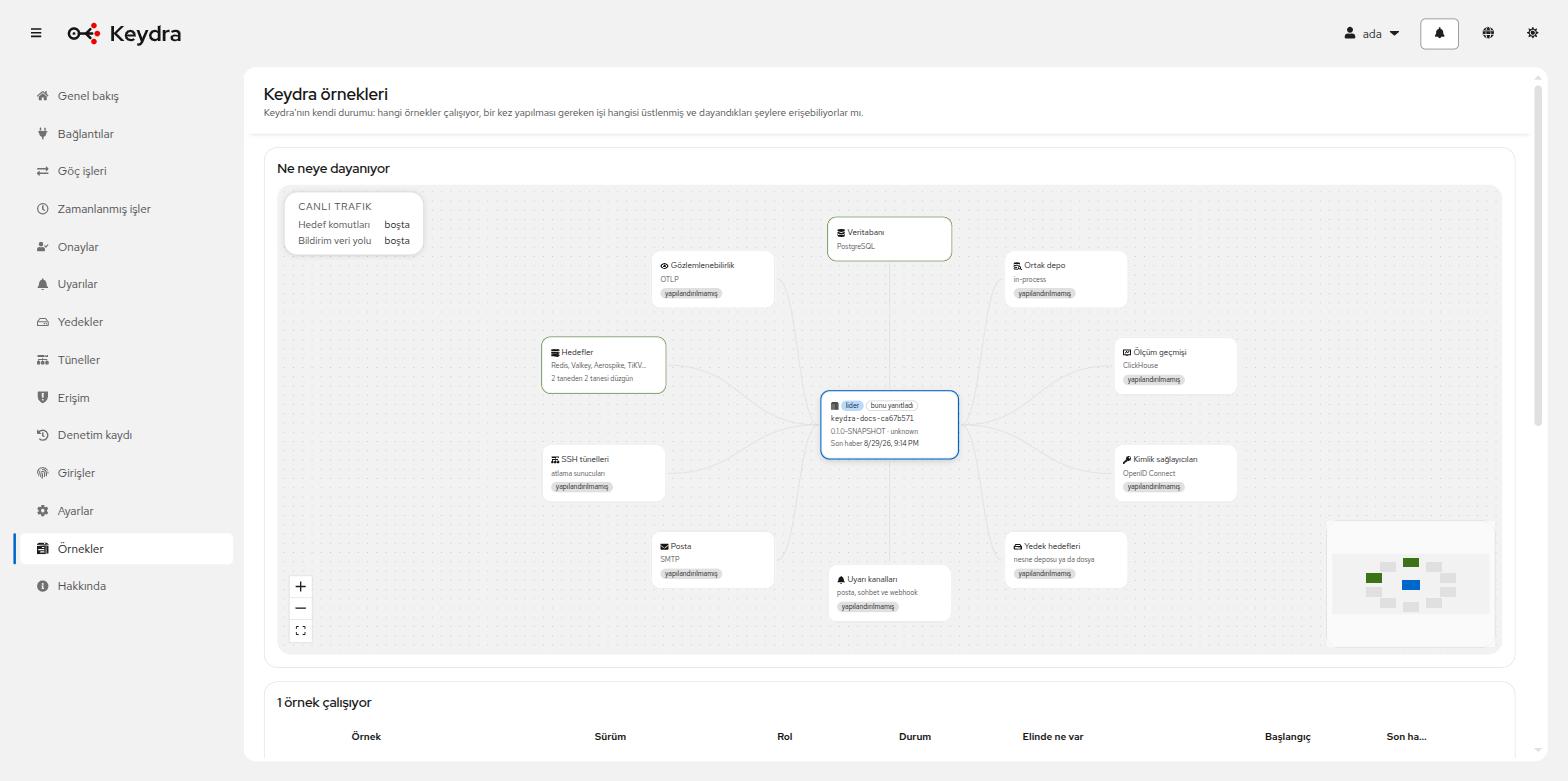The width and height of the screenshot is (1568, 781).
Task: Click the 1 örnek çalışıyor heading
Action: click(324, 703)
